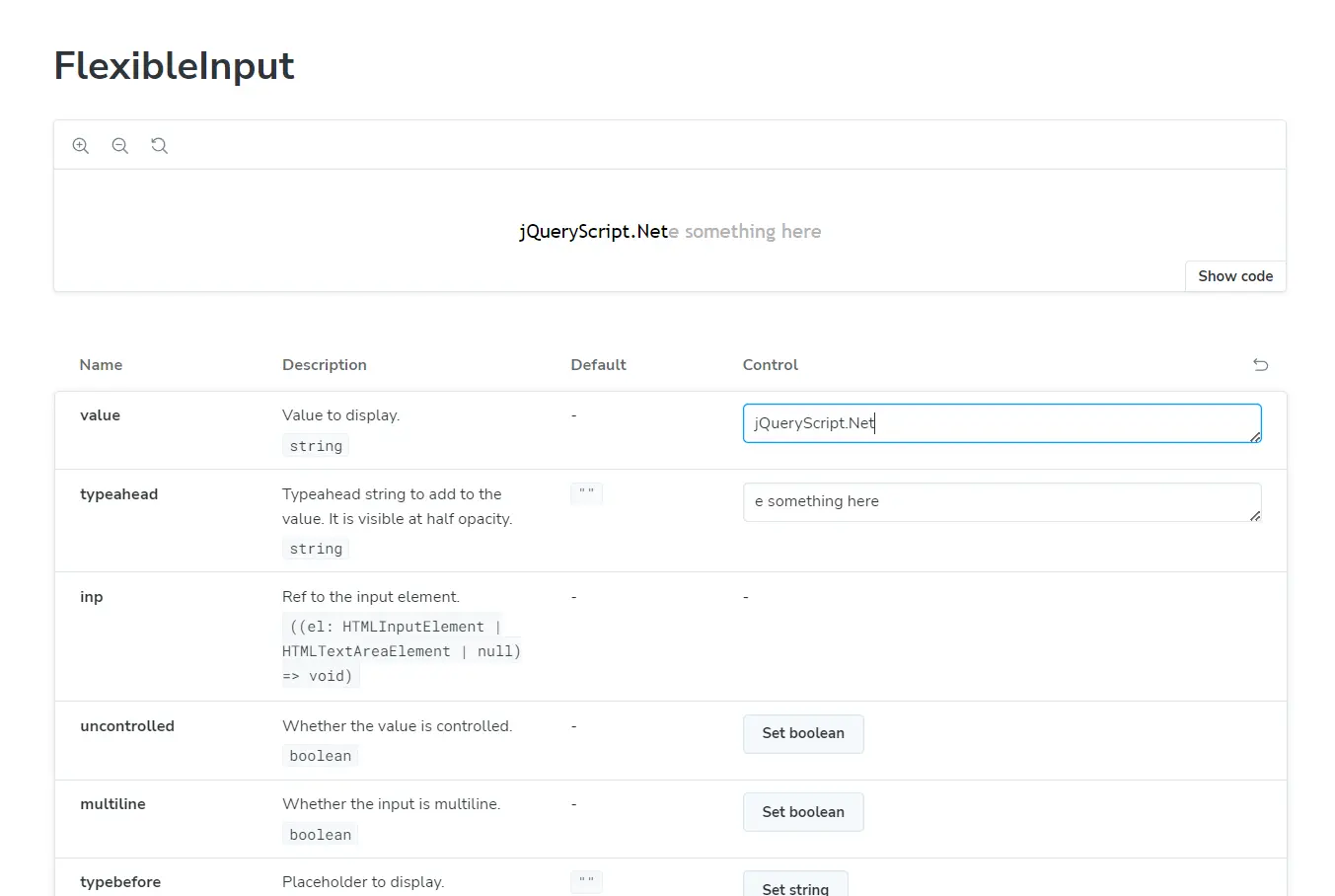Grab resize handle of value textarea
Screen dimensions: 1335x896
point(1255,436)
